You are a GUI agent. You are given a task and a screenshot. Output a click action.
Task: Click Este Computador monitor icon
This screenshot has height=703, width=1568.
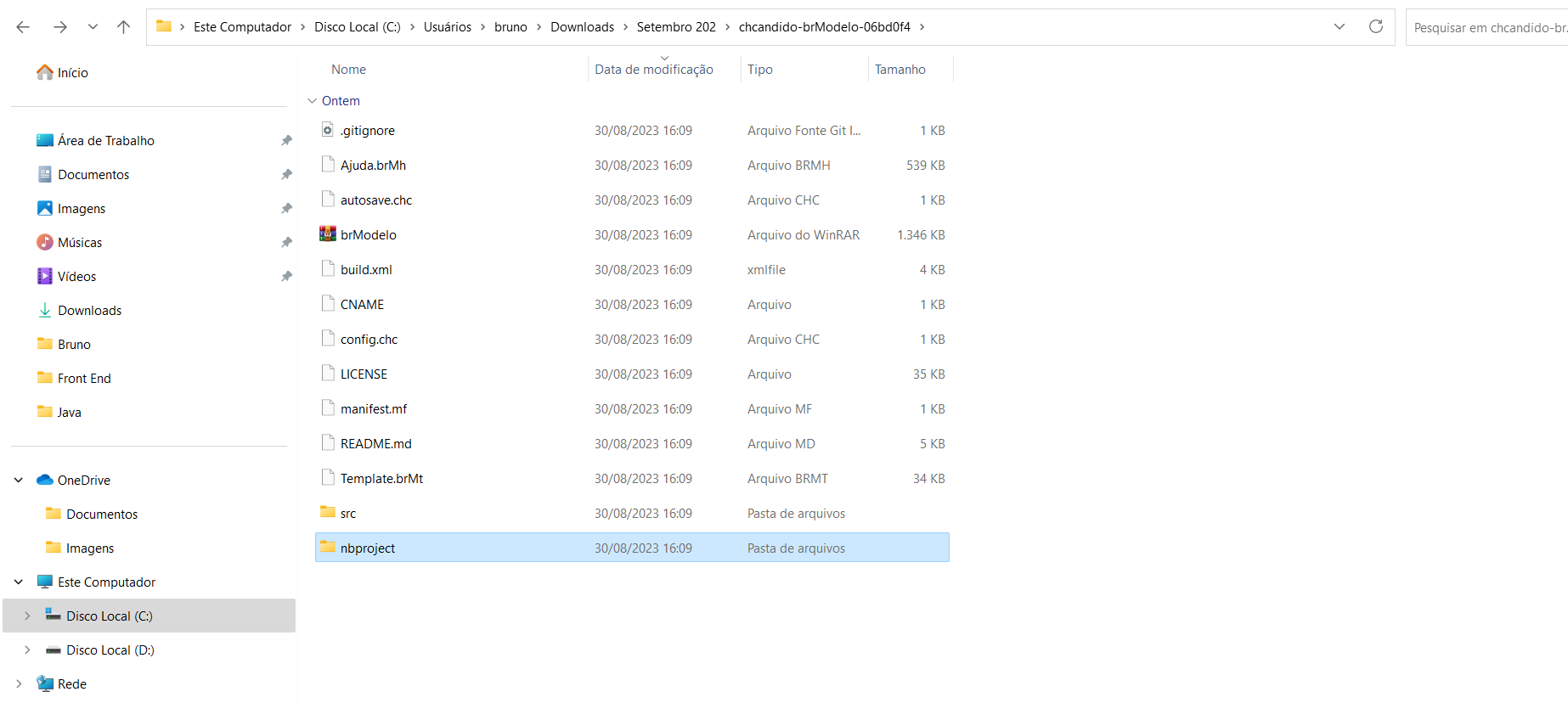[45, 582]
